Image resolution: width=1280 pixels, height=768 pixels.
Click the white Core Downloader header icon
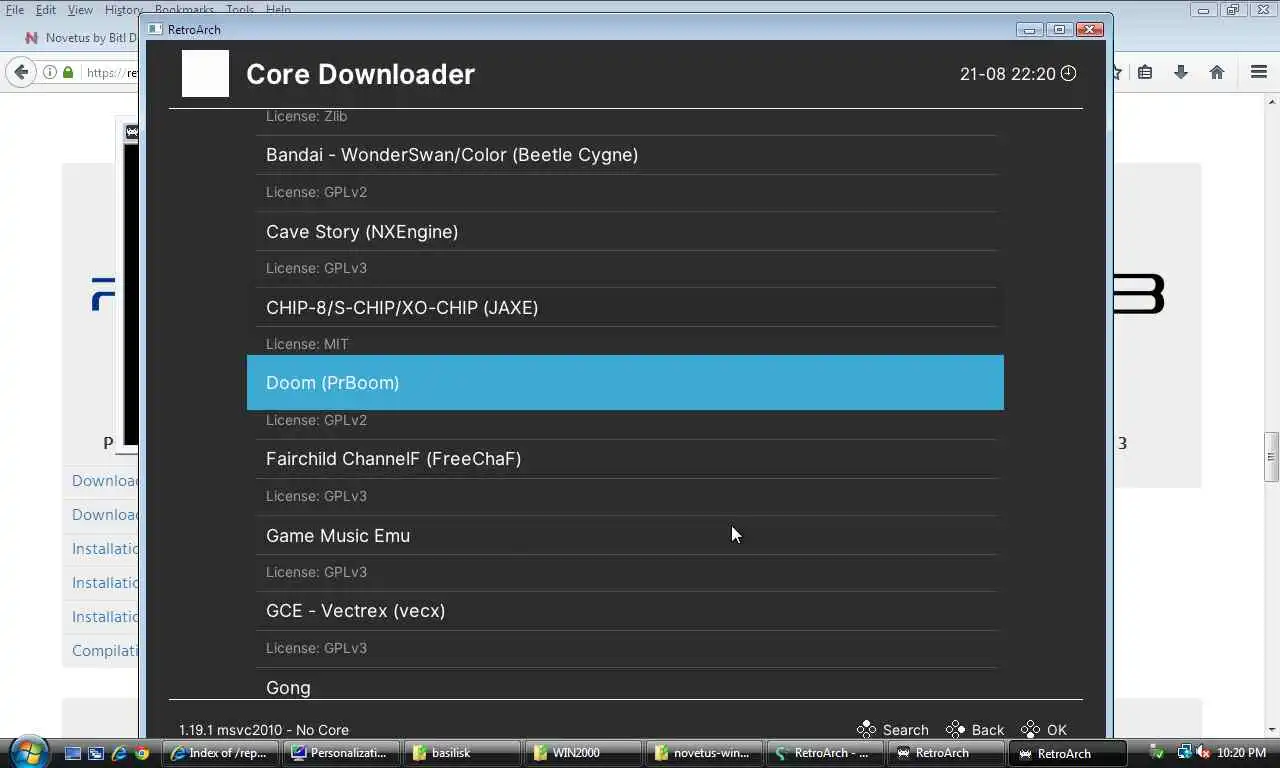click(205, 73)
